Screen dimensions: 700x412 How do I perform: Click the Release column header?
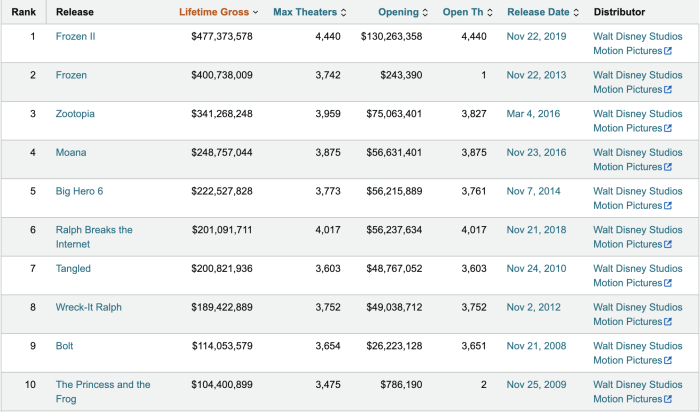pos(75,12)
